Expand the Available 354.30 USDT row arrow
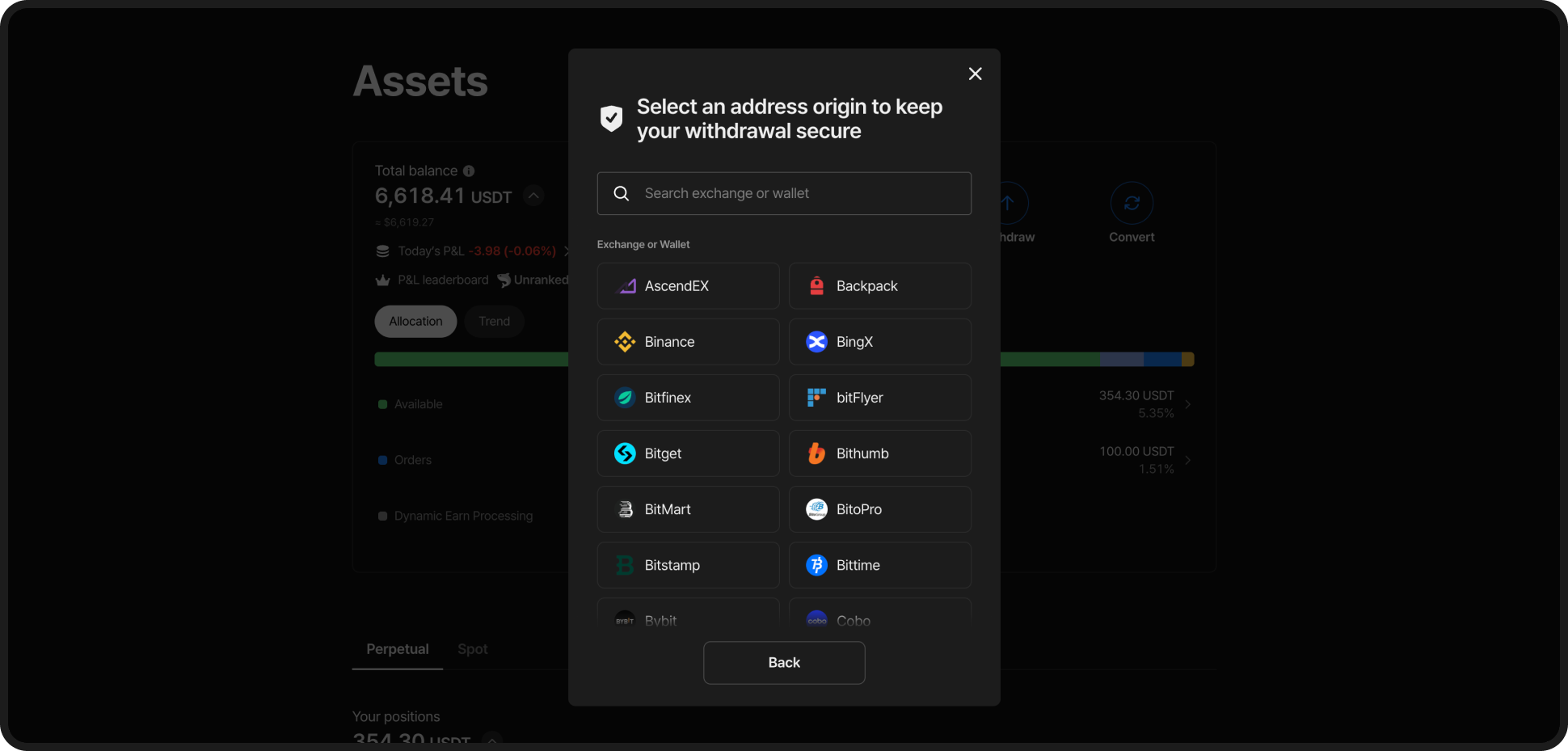The height and width of the screenshot is (751, 1568). tap(1187, 404)
